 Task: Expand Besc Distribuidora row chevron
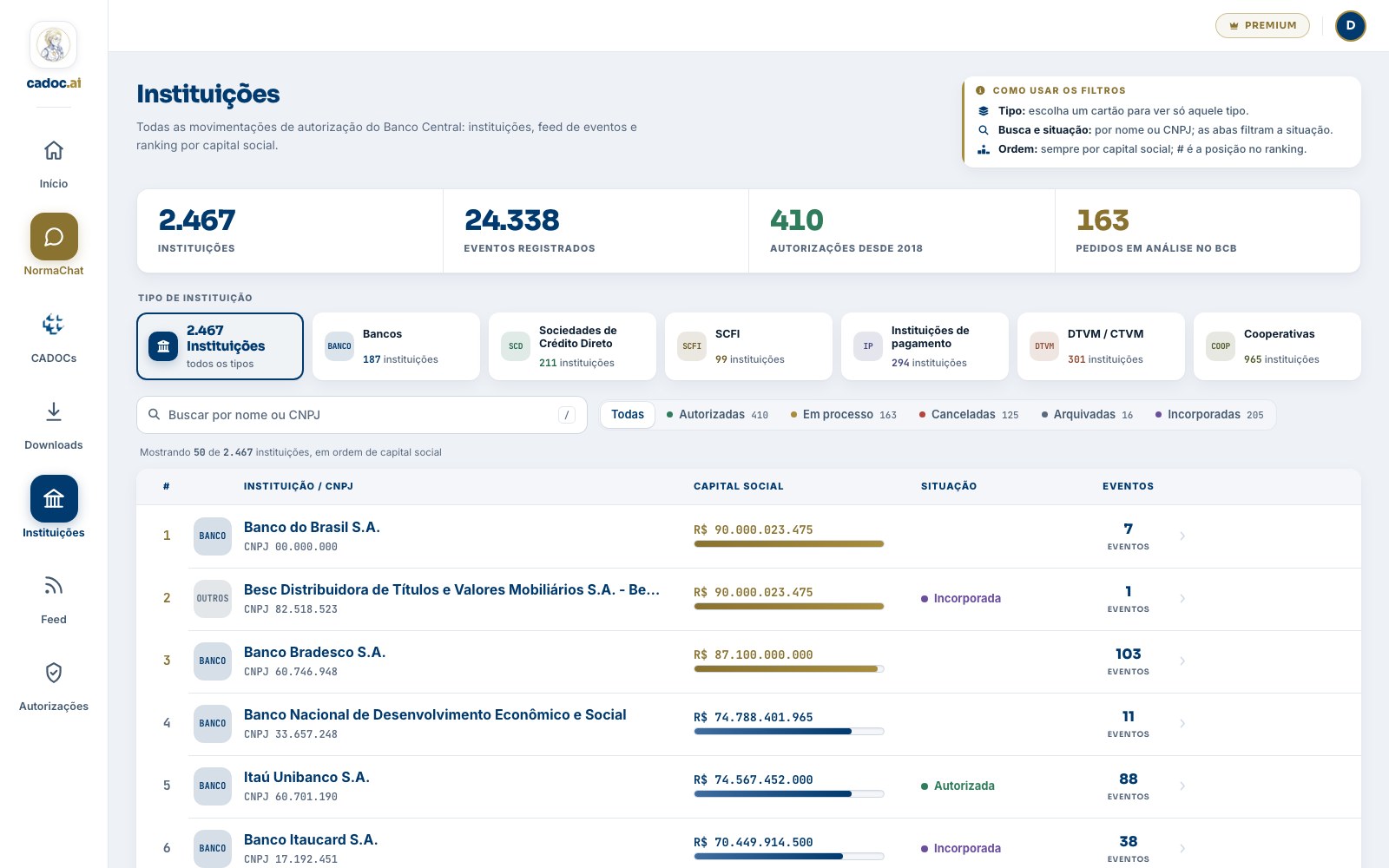[x=1182, y=599]
